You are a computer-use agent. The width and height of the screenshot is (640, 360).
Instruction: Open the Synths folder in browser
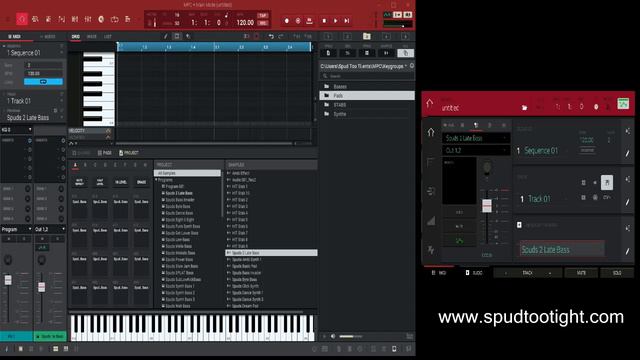pyautogui.click(x=367, y=114)
